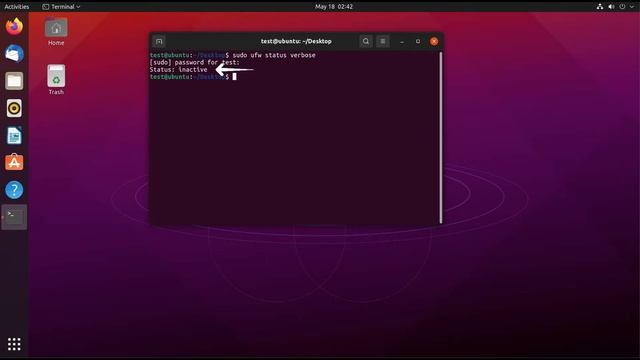This screenshot has width=640, height=360.
Task: Show Applications grid
Action: (14, 344)
